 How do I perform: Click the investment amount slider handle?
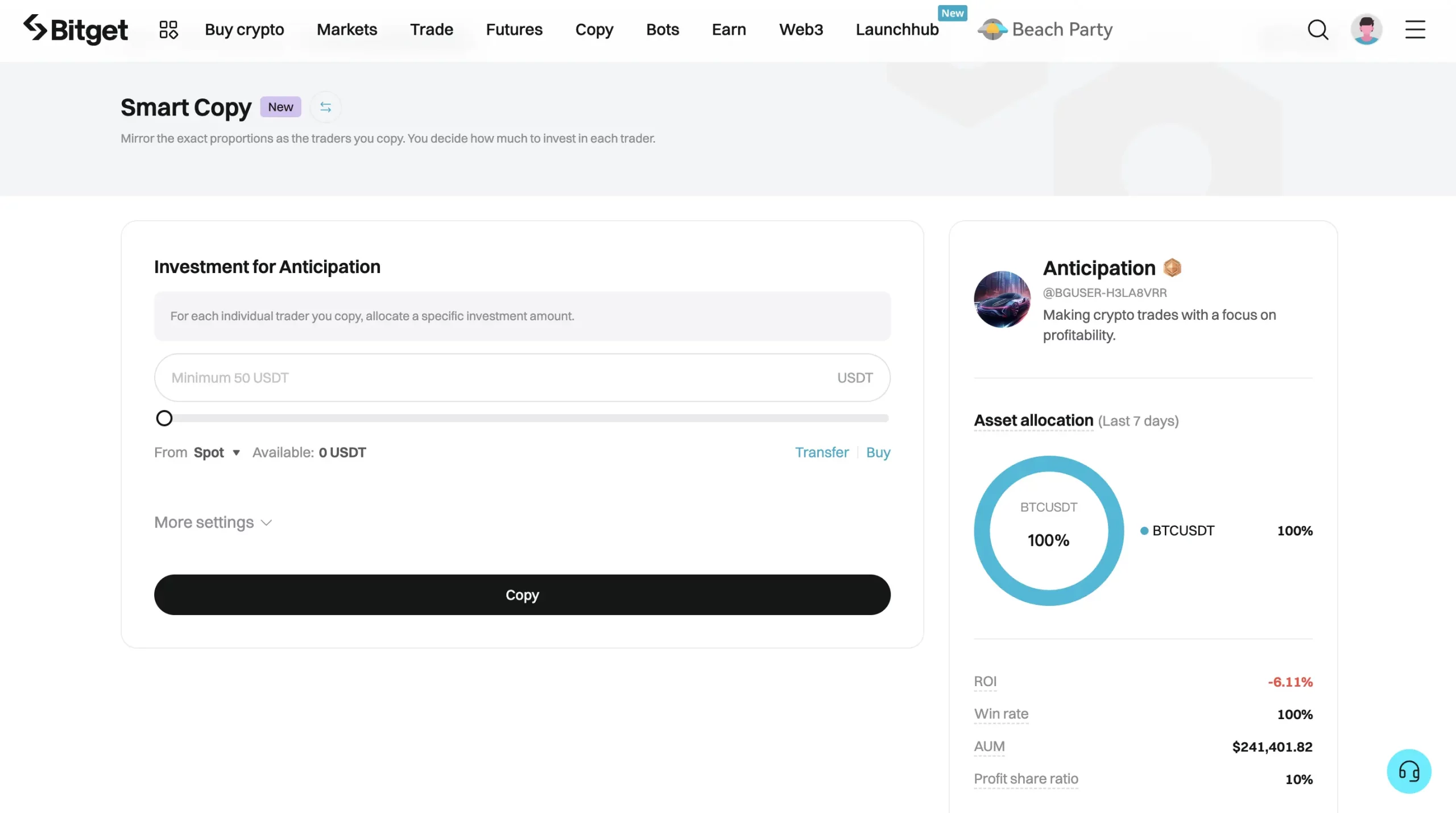click(x=164, y=418)
